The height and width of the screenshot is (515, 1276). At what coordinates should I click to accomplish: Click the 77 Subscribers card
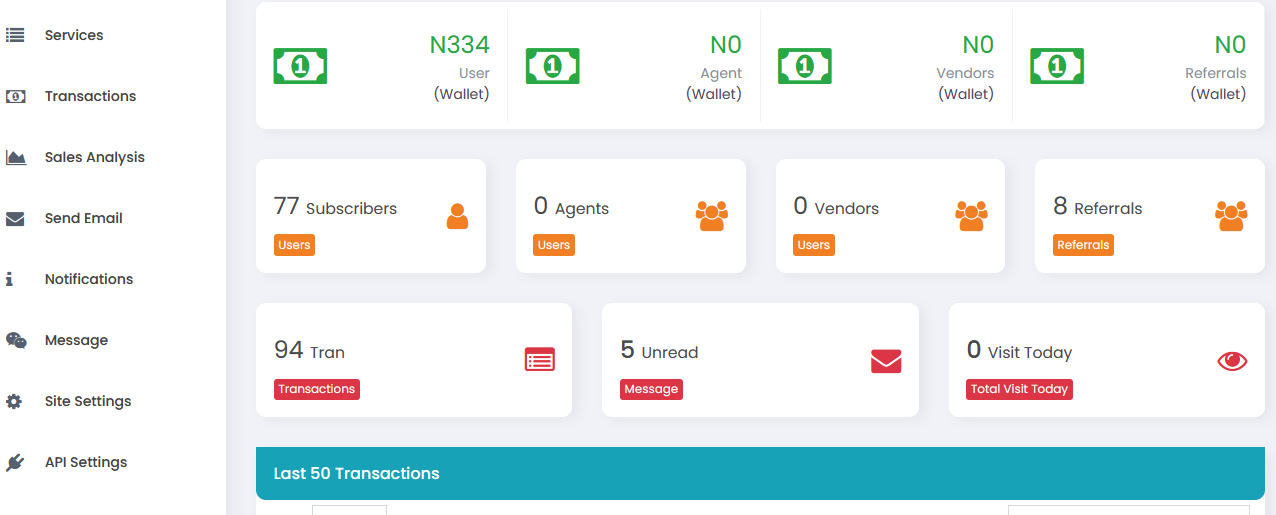tap(370, 215)
